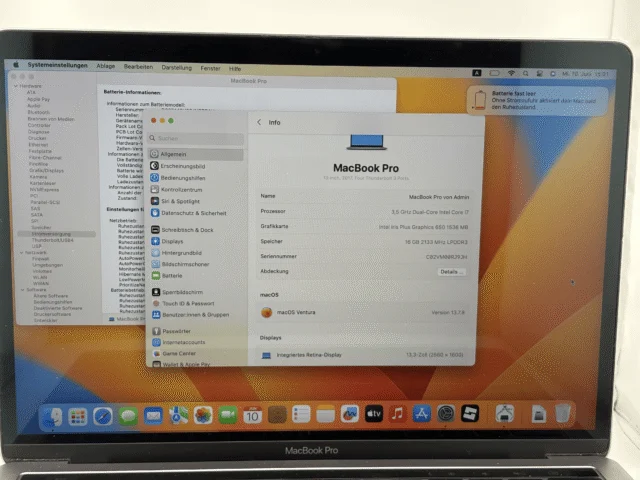
Task: Open the Ablage menu
Action: click(106, 66)
